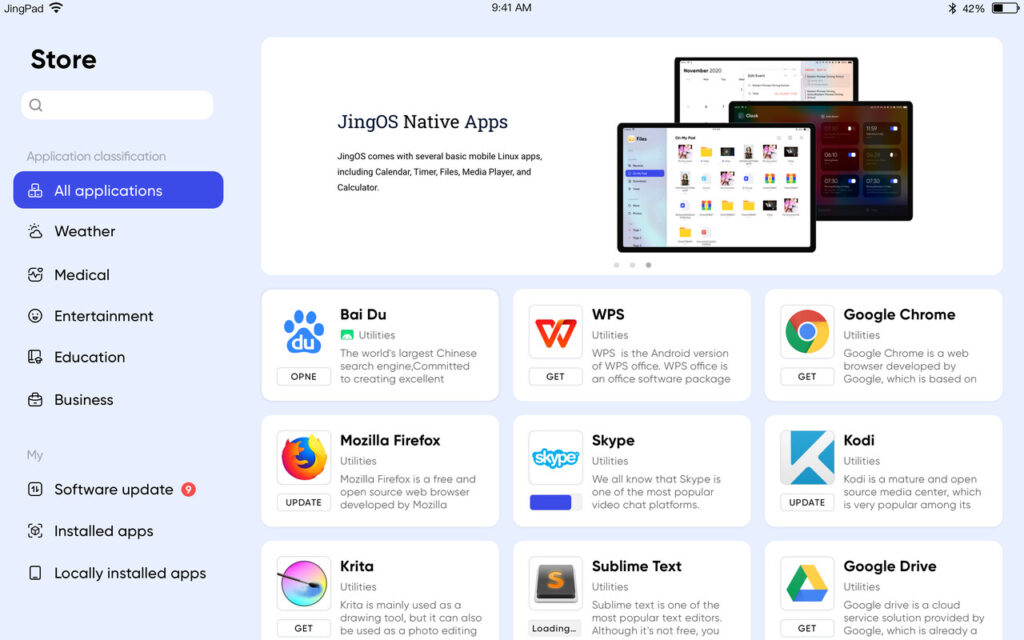Click the 9:41 AM clock

511,8
